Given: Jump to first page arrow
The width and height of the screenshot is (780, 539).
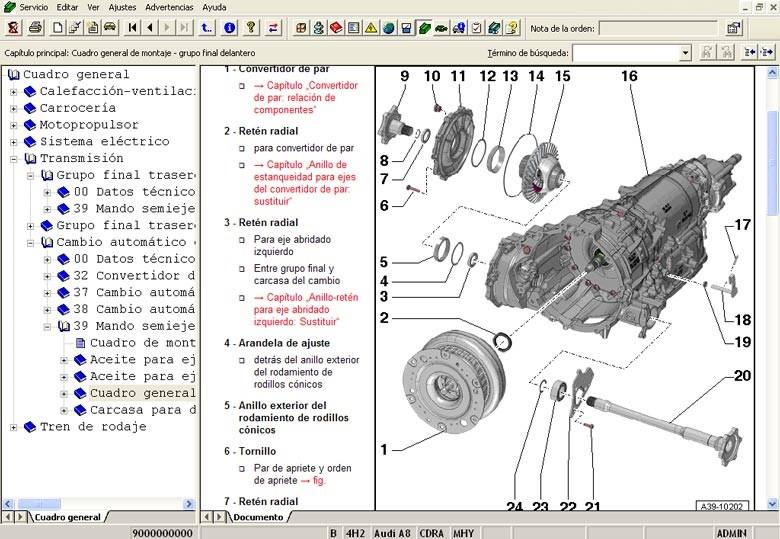Looking at the screenshot, I should point(132,27).
